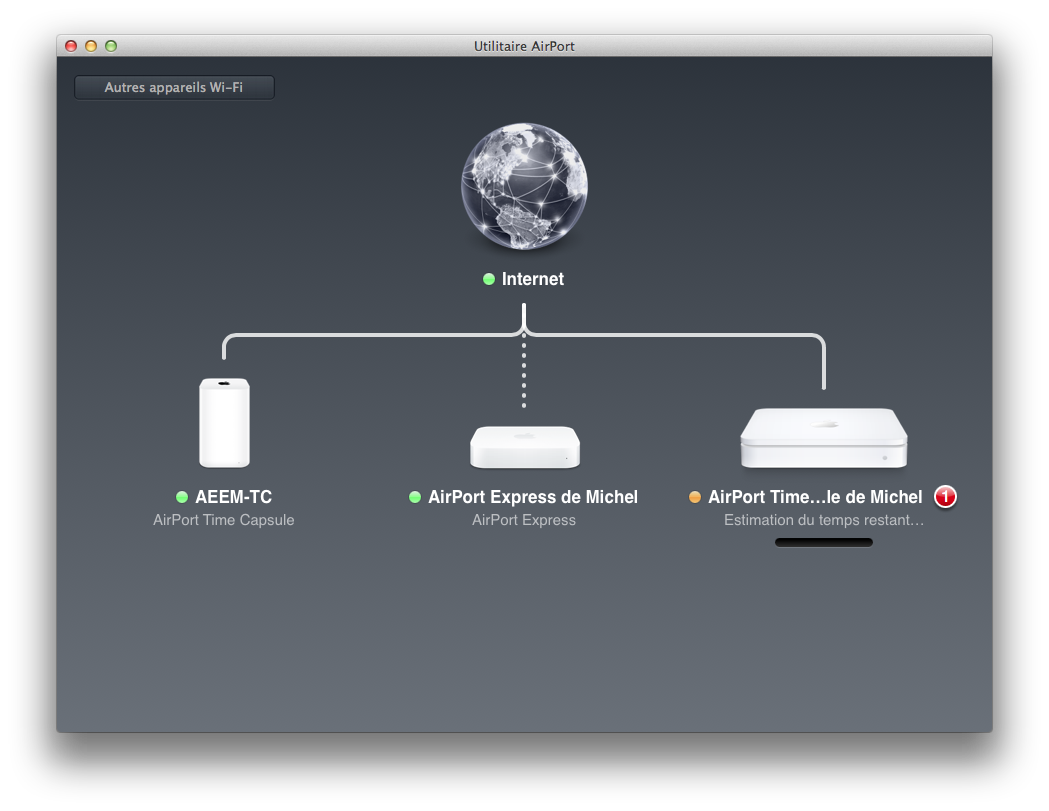This screenshot has width=1049, height=811.
Task: Click the Estimation du temps restant progress bar
Action: coord(823,542)
